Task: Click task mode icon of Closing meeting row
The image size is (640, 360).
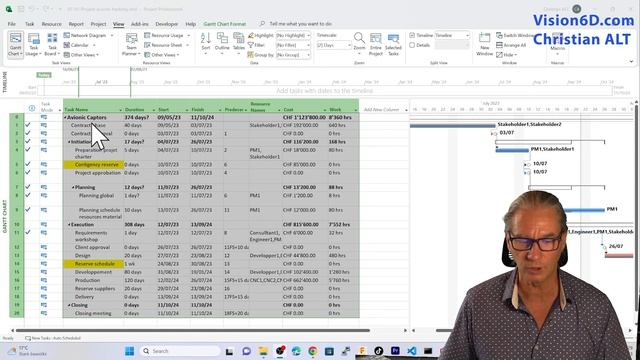Action: (x=44, y=313)
